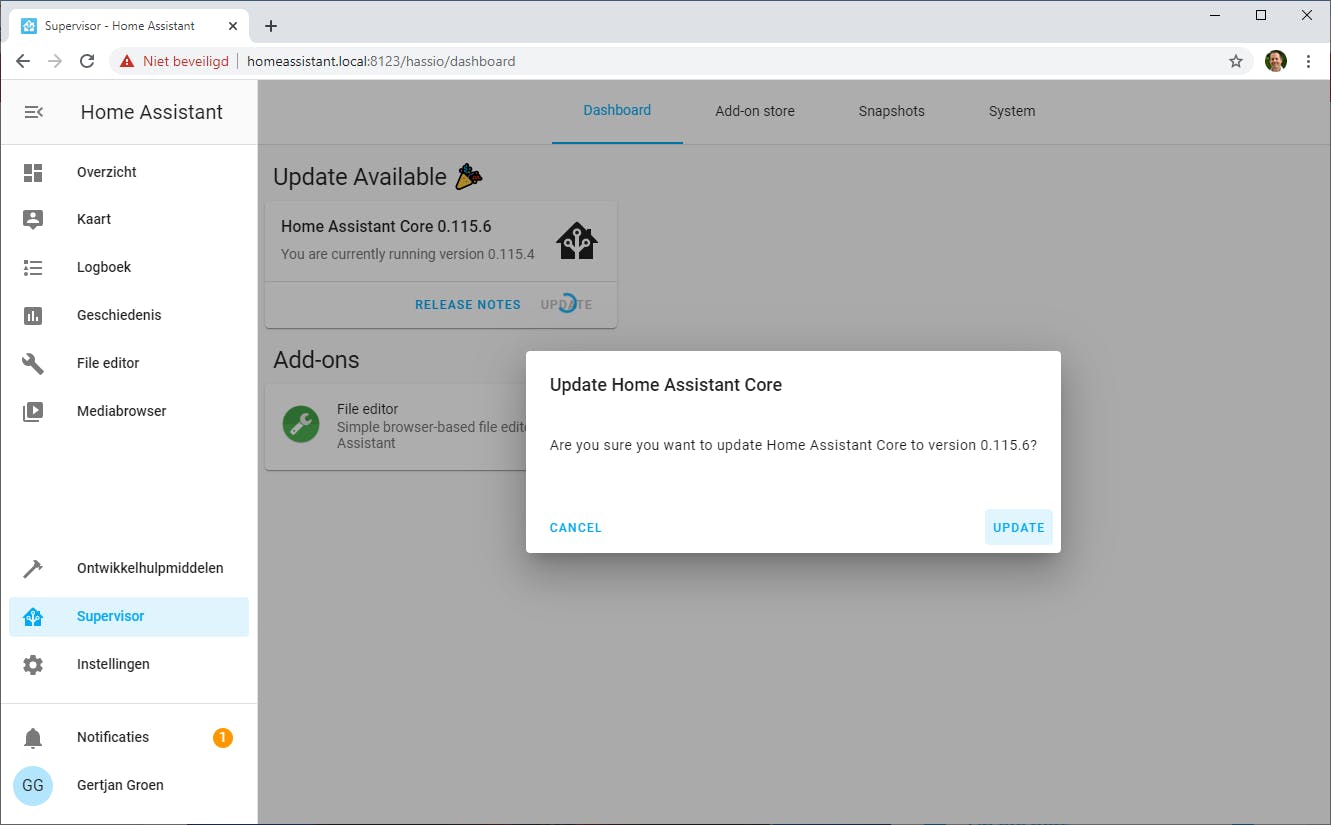Bookmark this page with the star
1331x825 pixels.
(1236, 61)
